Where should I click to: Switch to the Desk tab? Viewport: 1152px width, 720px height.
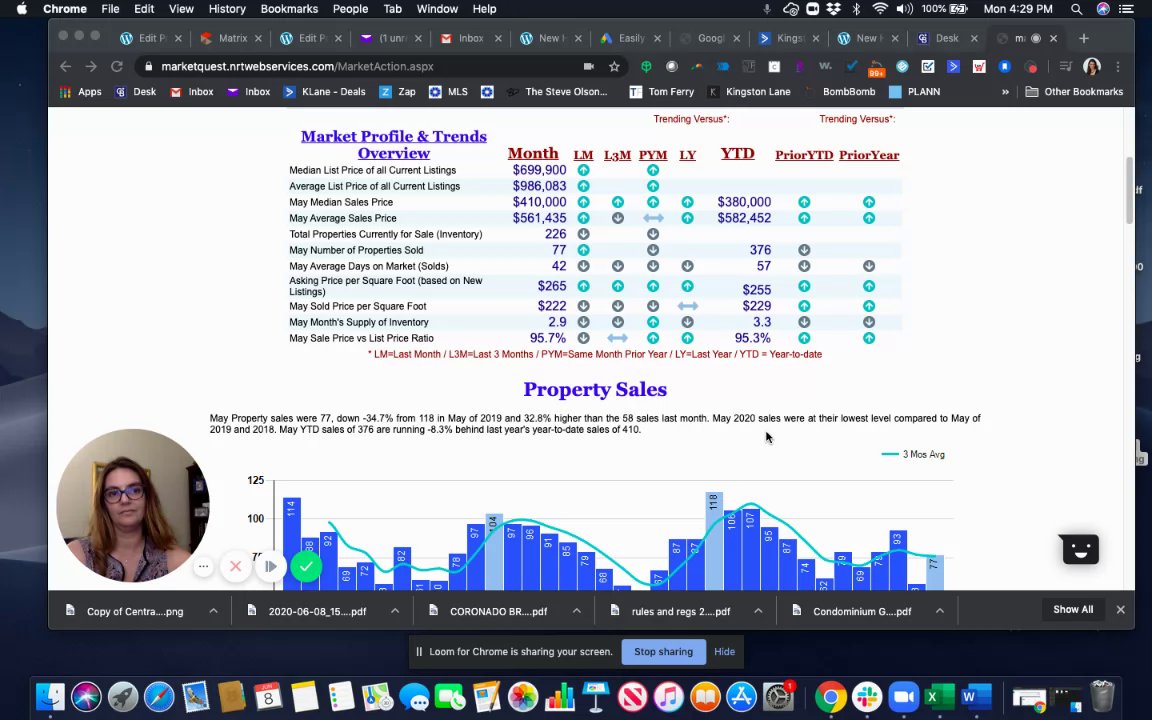click(x=948, y=38)
